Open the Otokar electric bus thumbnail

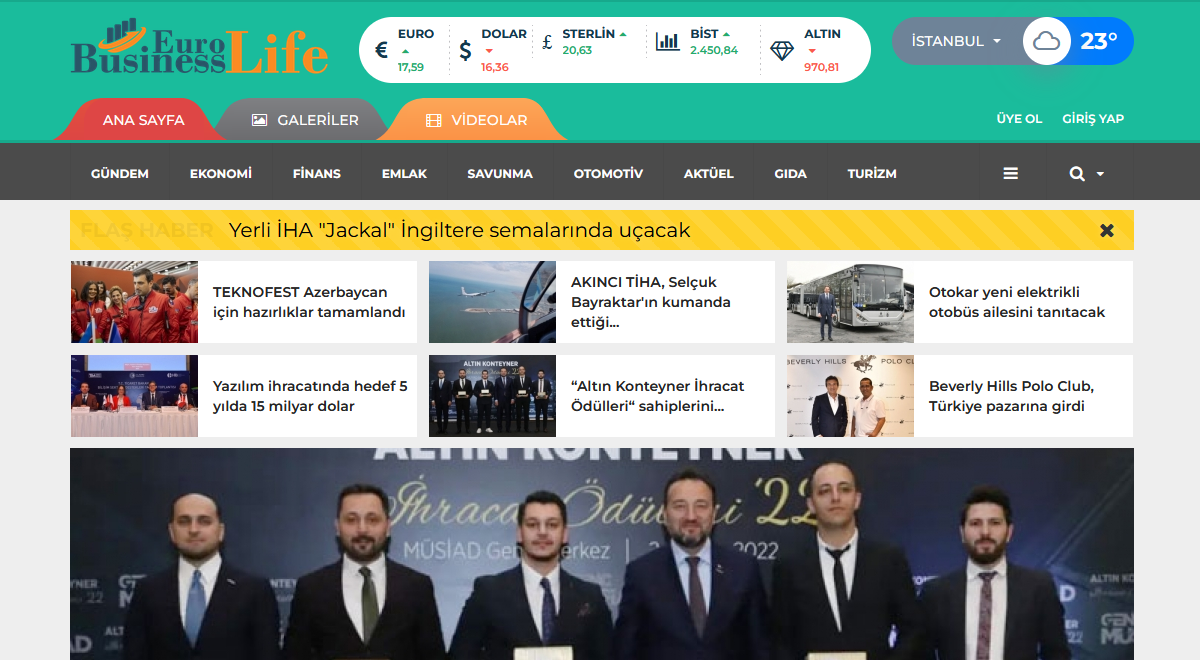[x=850, y=302]
